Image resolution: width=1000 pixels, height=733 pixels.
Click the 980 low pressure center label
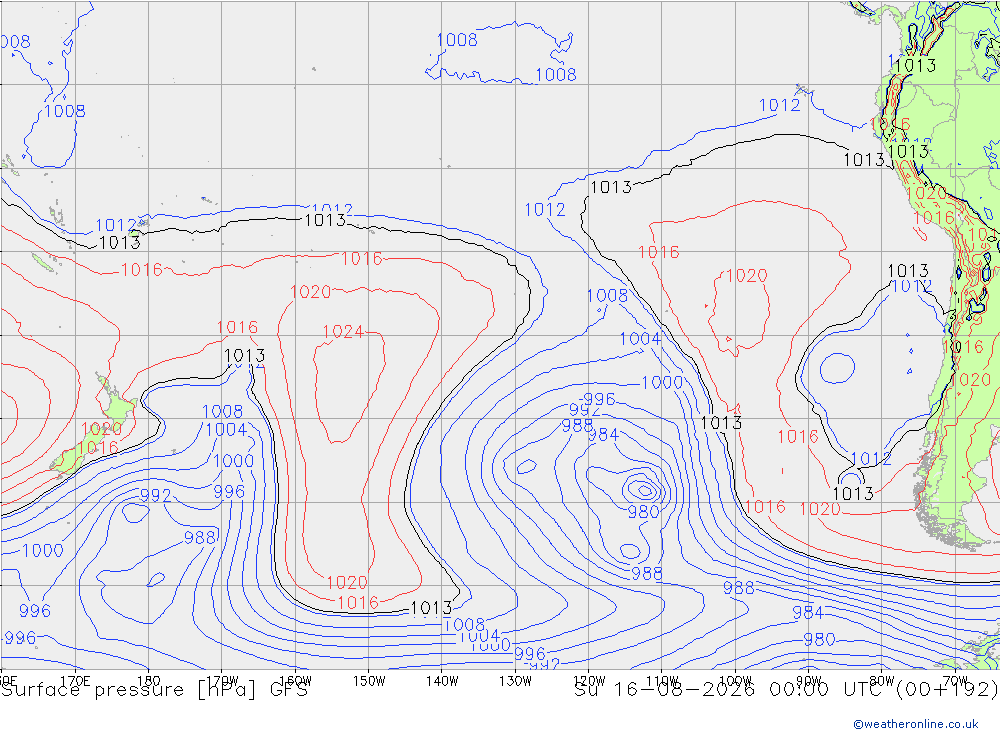coord(643,512)
